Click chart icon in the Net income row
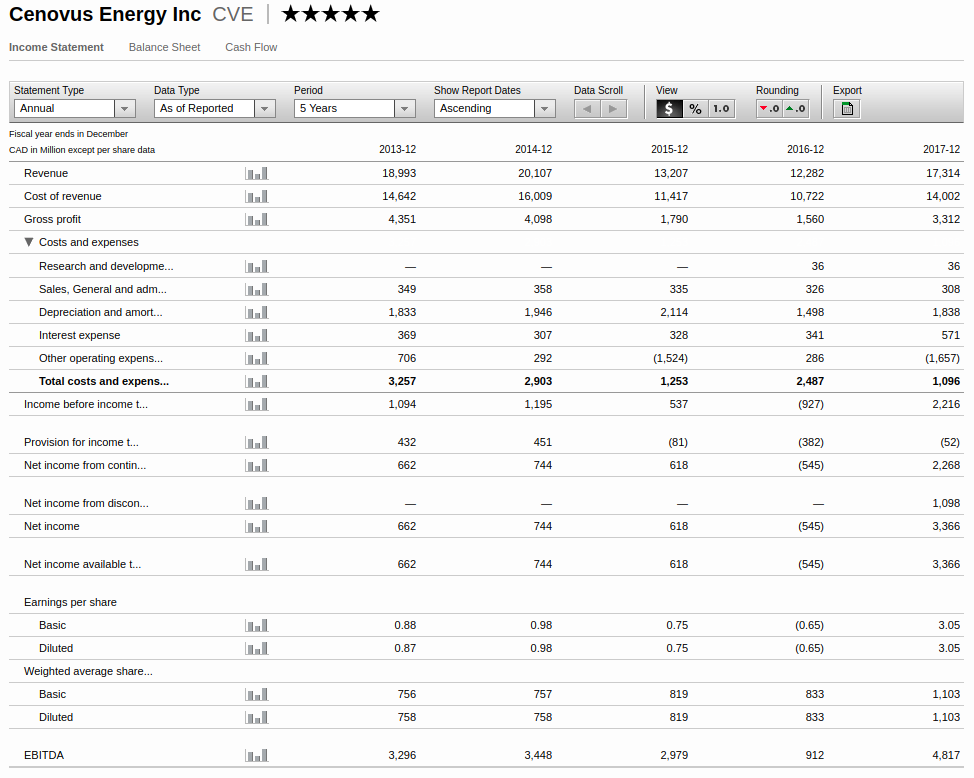The image size is (974, 778). tap(257, 526)
